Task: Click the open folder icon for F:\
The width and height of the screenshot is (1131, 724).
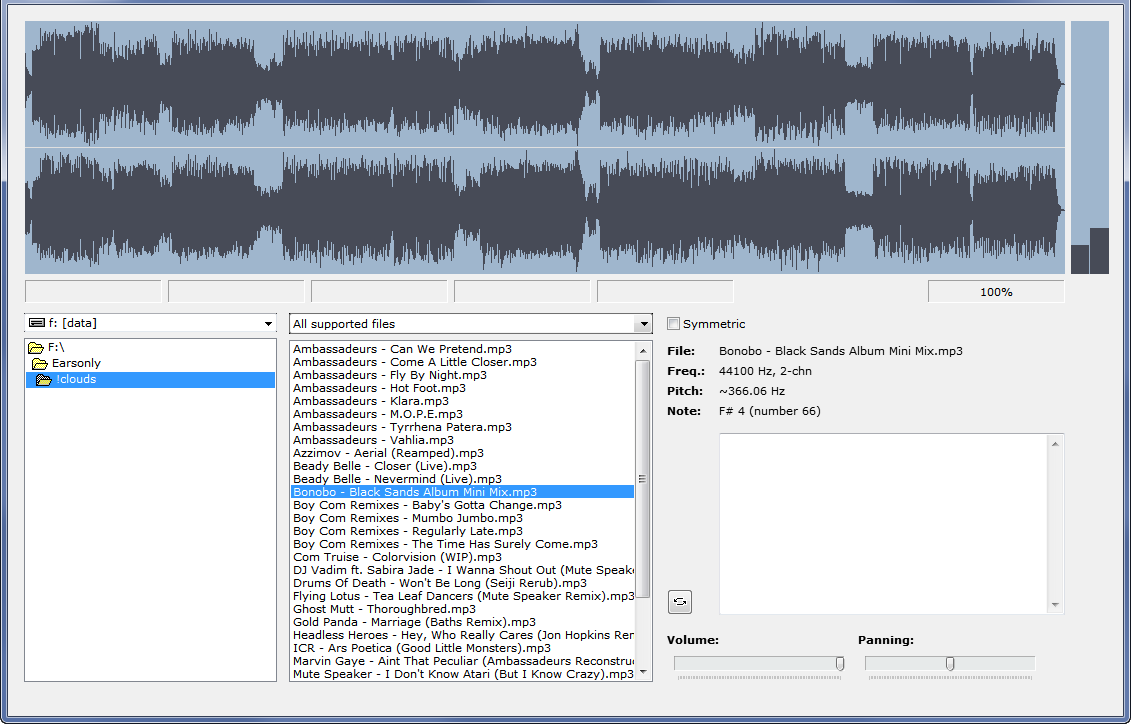Action: pyautogui.click(x=36, y=348)
